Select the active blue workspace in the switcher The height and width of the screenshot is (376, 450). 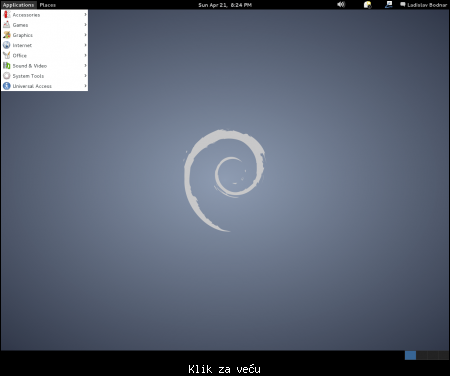pyautogui.click(x=410, y=355)
